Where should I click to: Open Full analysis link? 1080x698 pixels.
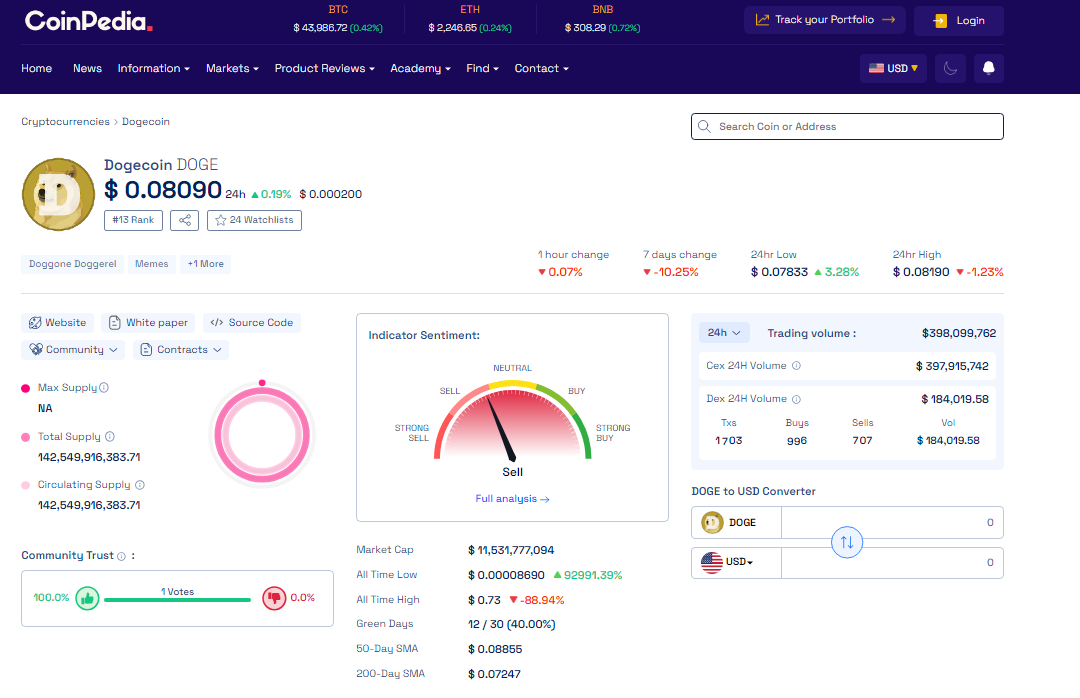coord(512,499)
